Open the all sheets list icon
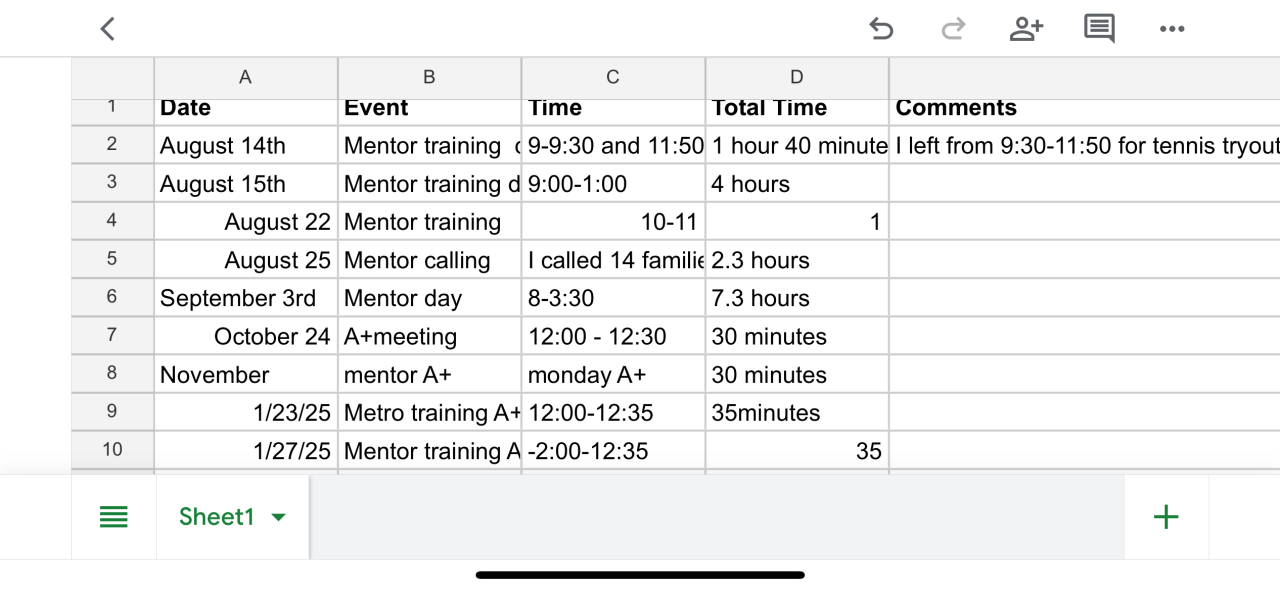The height and width of the screenshot is (591, 1280). 114,517
